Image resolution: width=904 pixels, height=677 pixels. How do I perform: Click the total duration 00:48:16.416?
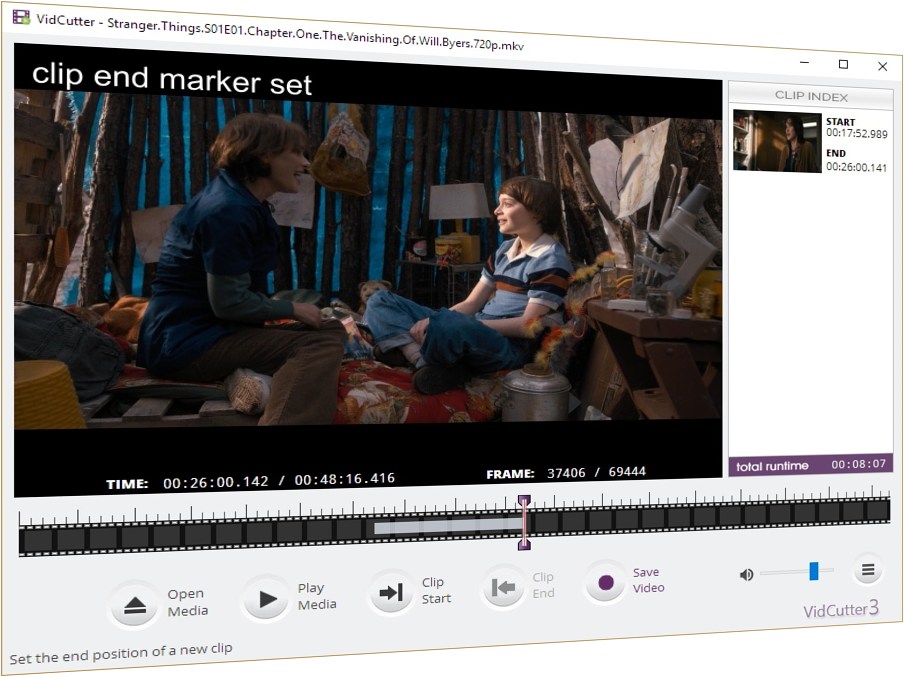[345, 479]
